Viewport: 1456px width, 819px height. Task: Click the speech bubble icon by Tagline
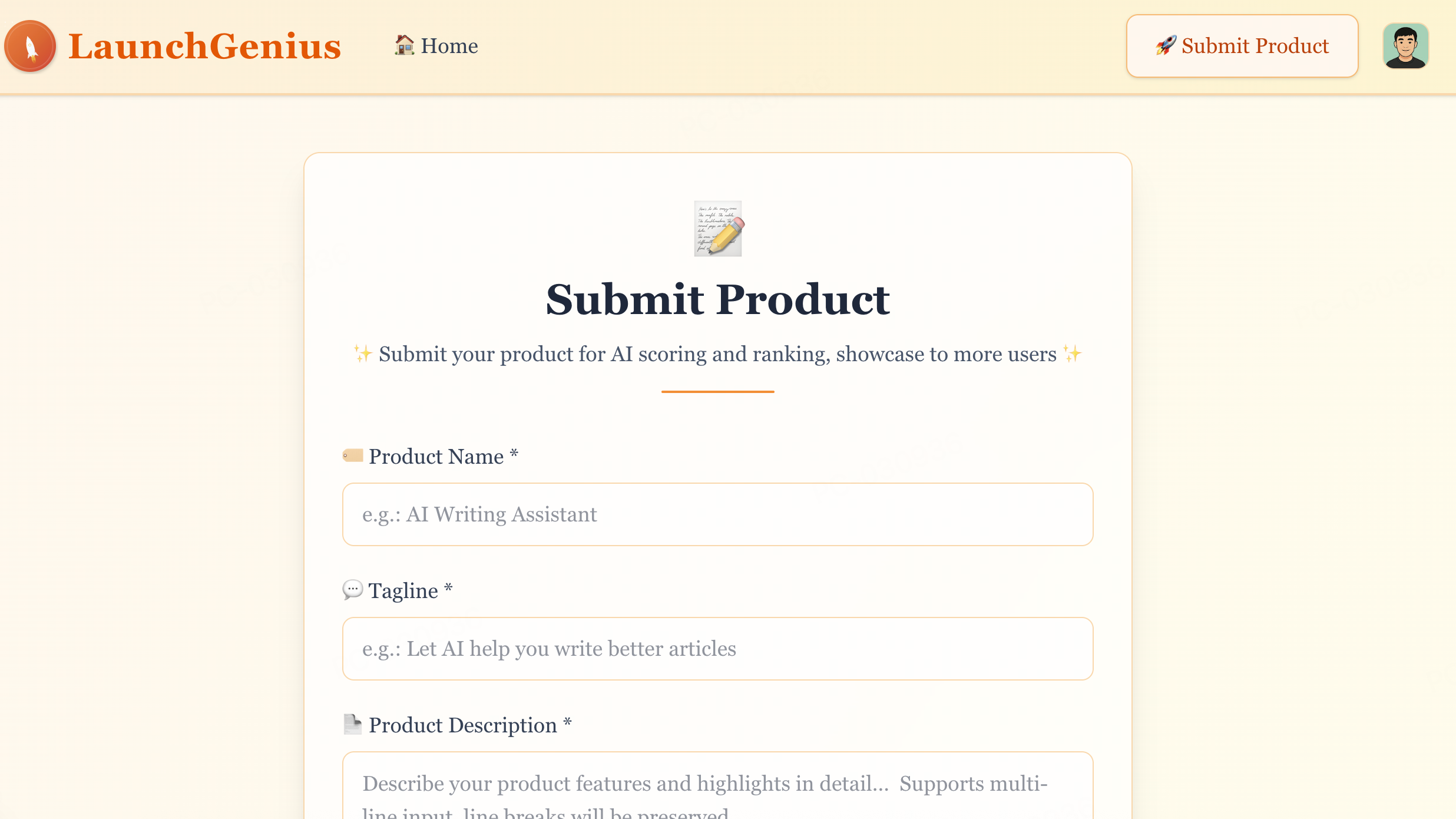352,590
